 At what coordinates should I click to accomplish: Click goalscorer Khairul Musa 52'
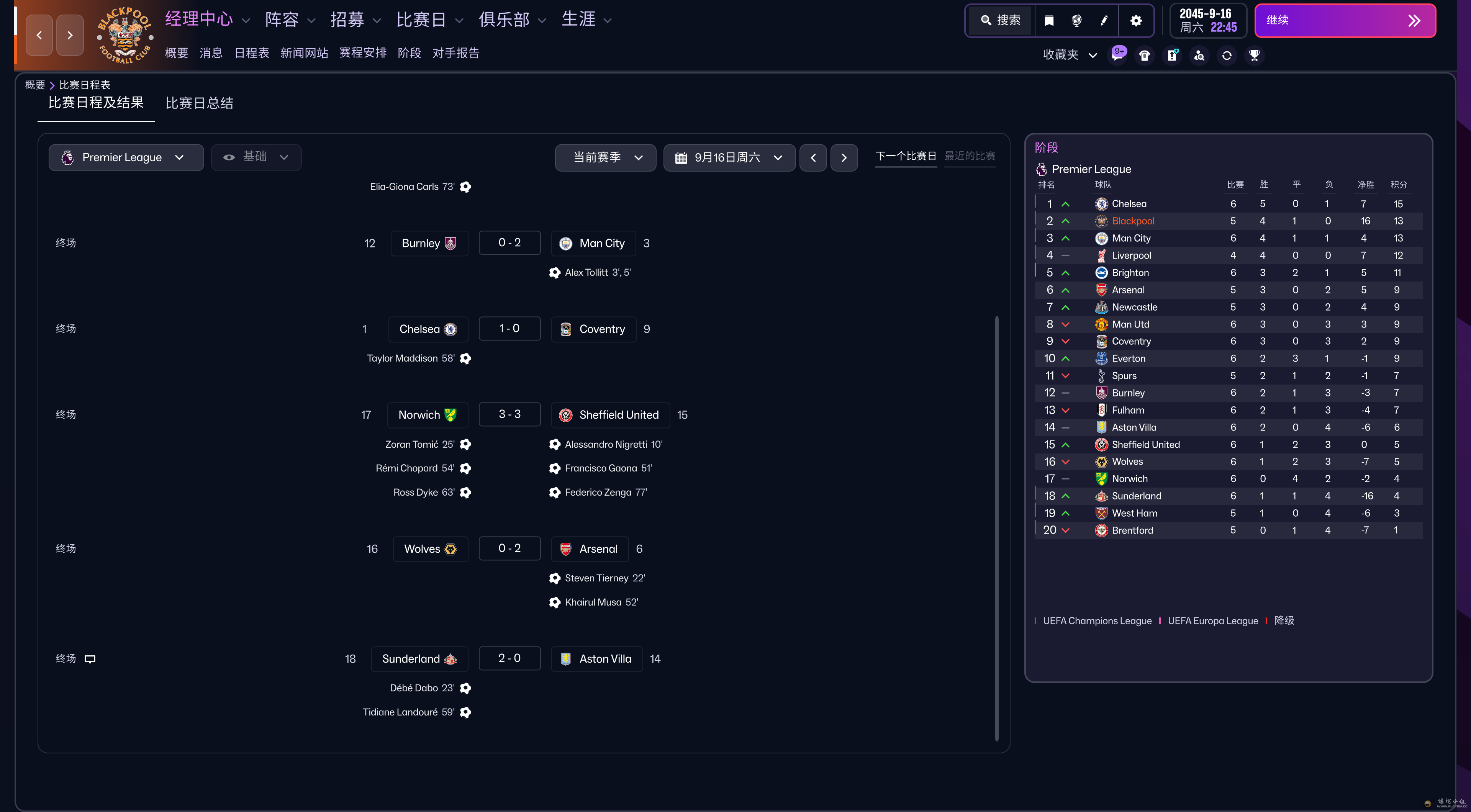601,602
